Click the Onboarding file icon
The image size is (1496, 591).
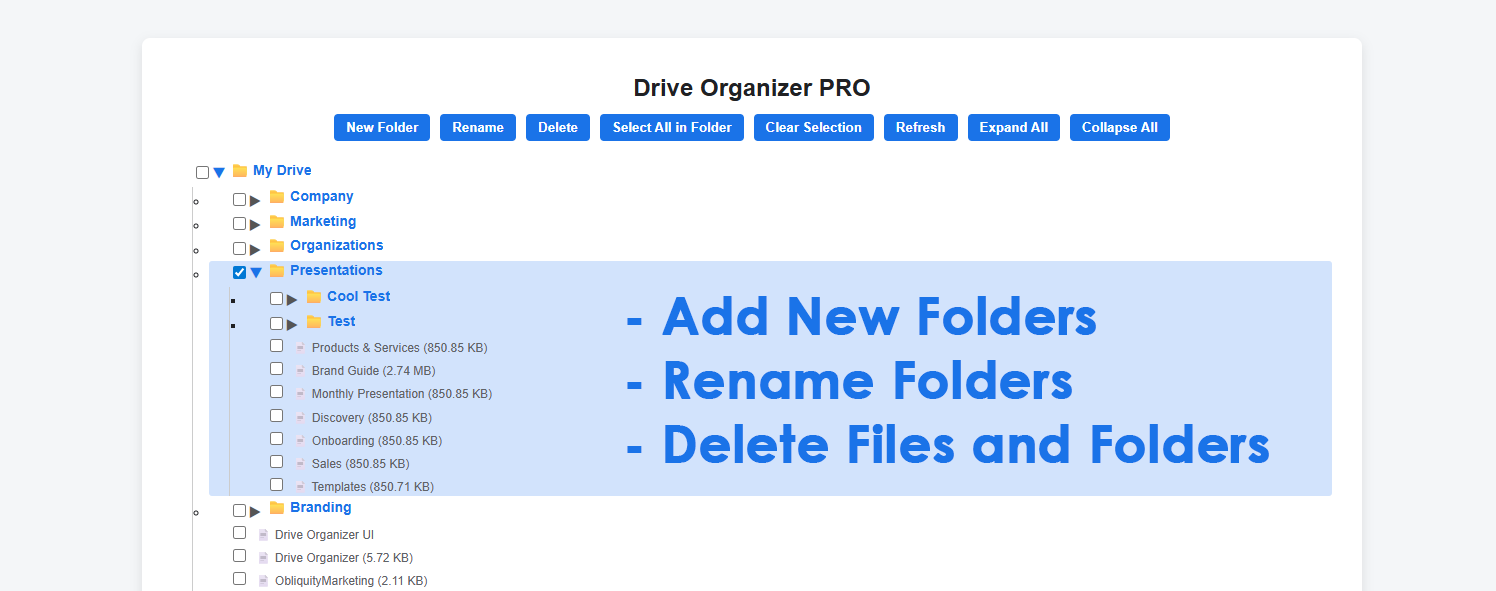click(300, 441)
